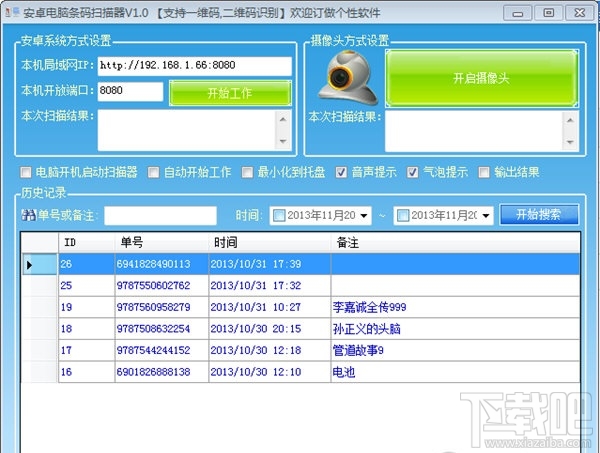Viewport: 600px width, 453px height.
Task: Sort by the 时间 column header
Action: pyautogui.click(x=270, y=243)
